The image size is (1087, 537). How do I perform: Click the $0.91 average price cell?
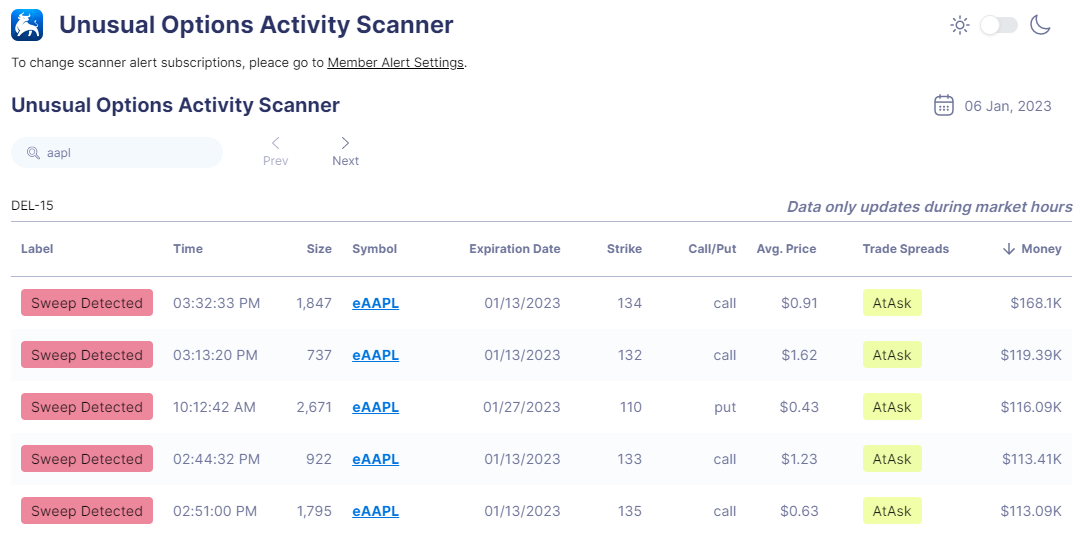[799, 303]
